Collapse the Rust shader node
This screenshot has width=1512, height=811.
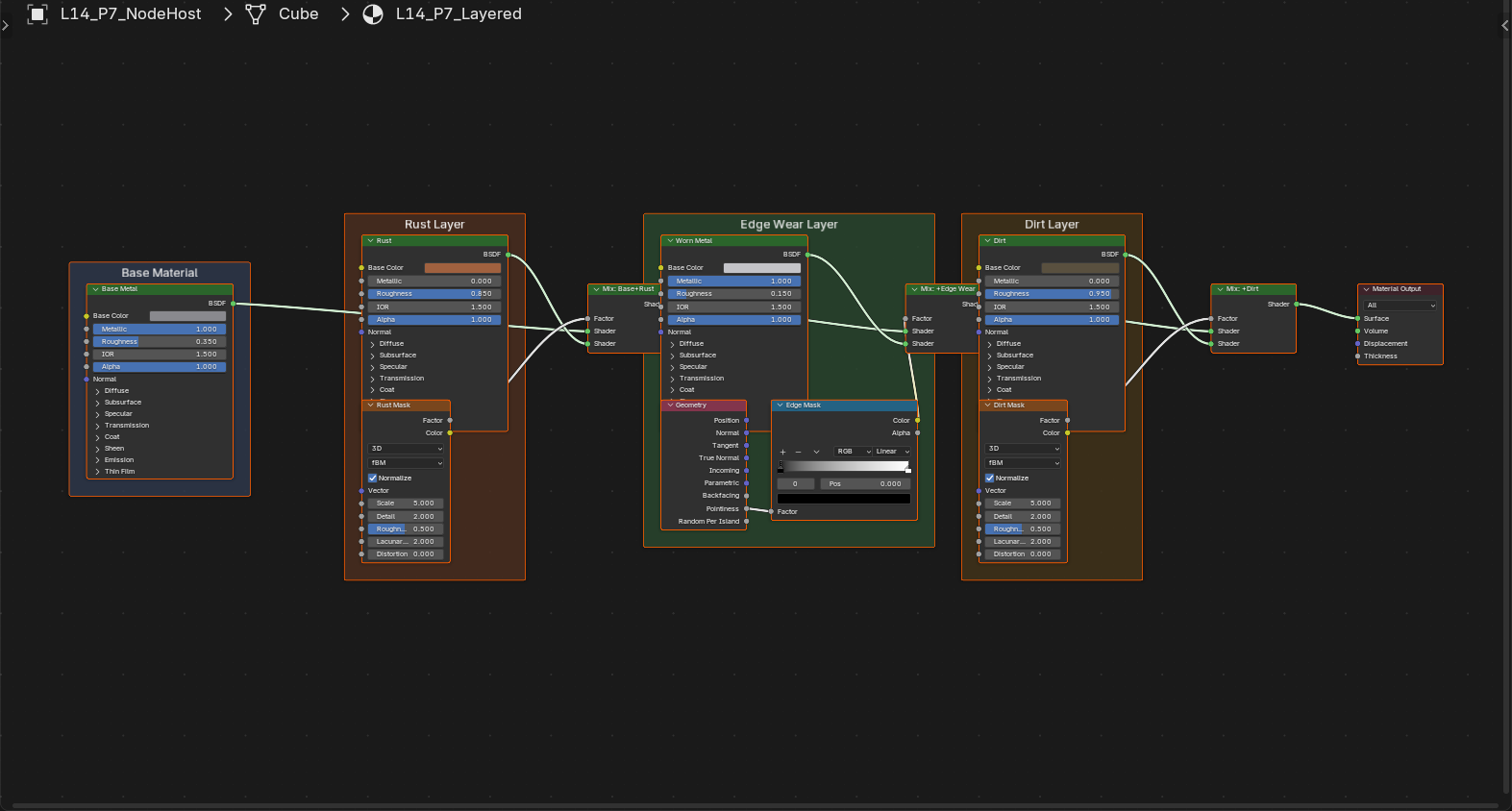pos(370,241)
